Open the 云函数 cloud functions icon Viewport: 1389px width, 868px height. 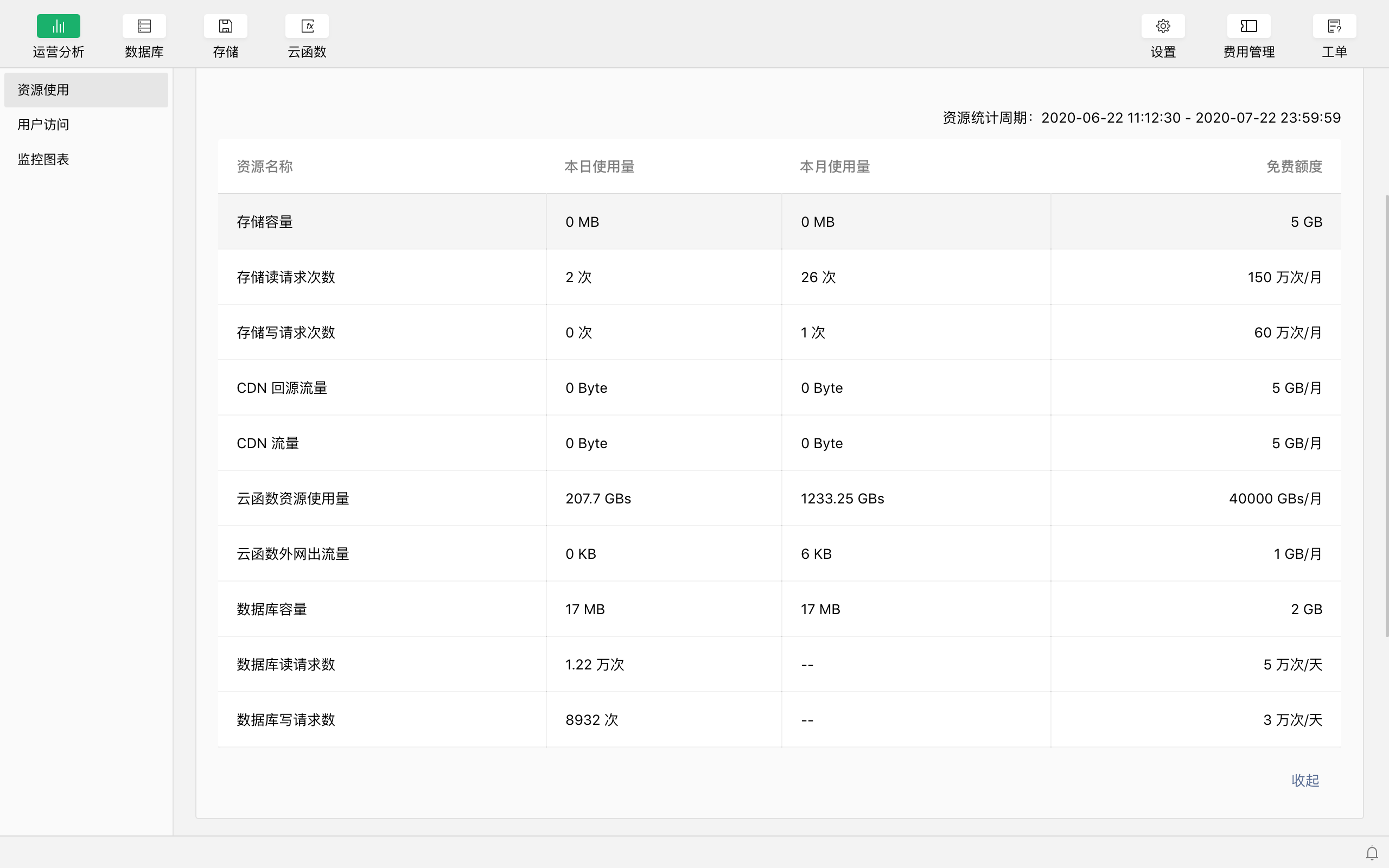pyautogui.click(x=307, y=27)
